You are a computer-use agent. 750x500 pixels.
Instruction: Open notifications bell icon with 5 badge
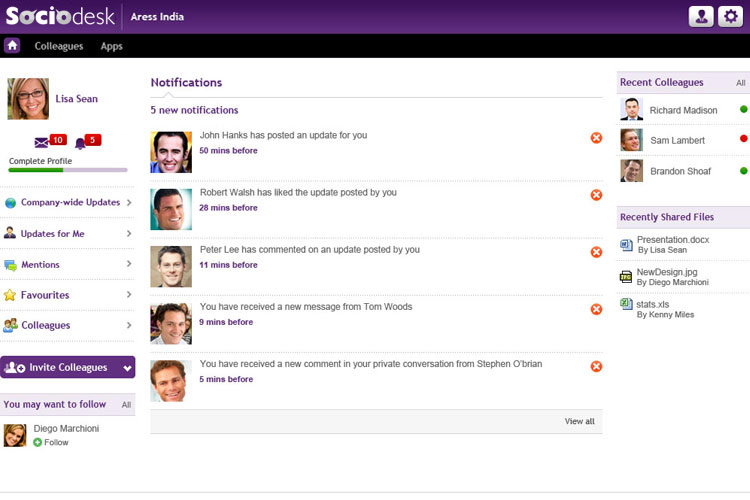(x=80, y=143)
